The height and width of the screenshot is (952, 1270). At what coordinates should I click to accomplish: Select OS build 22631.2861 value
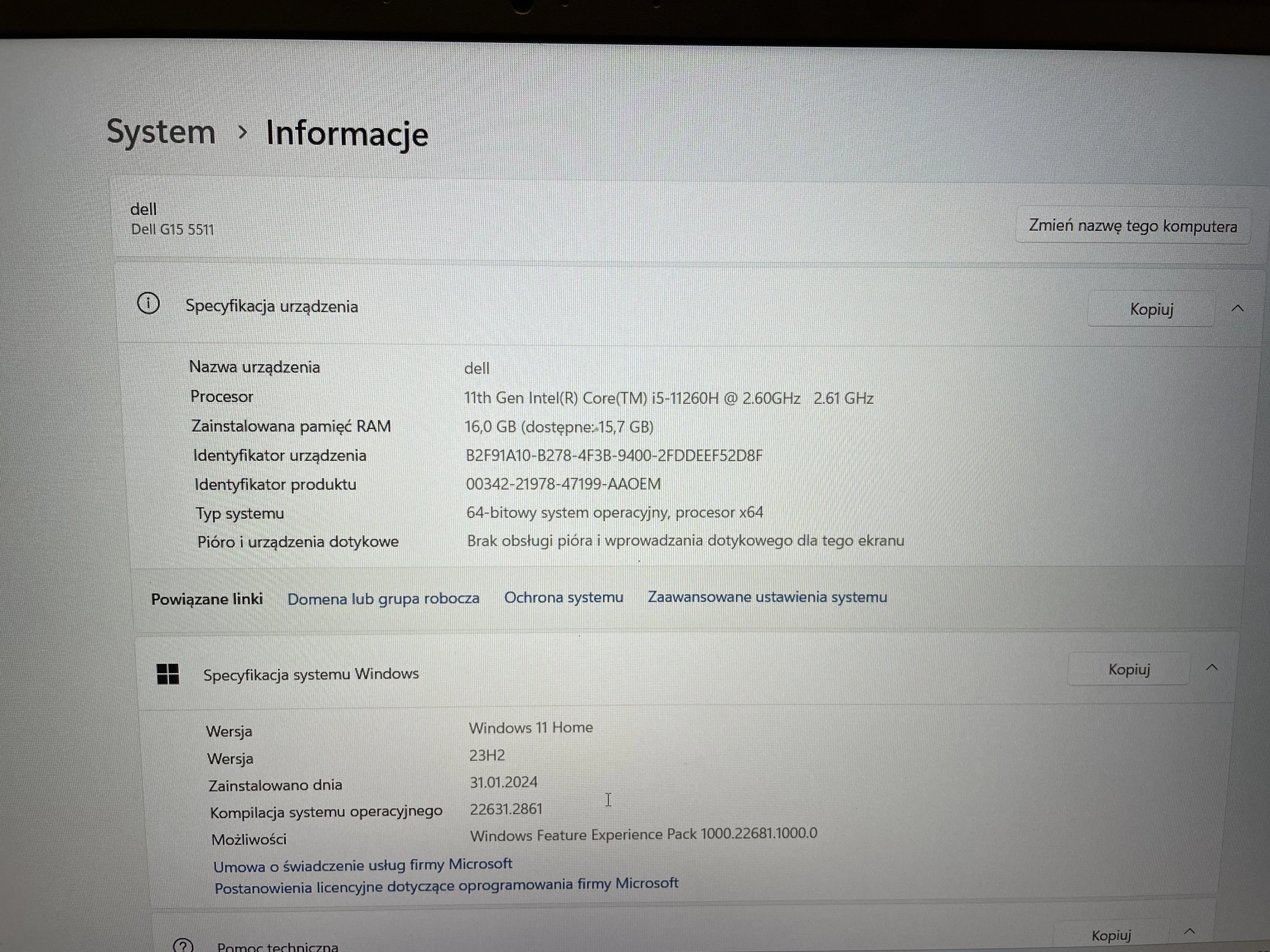click(506, 809)
